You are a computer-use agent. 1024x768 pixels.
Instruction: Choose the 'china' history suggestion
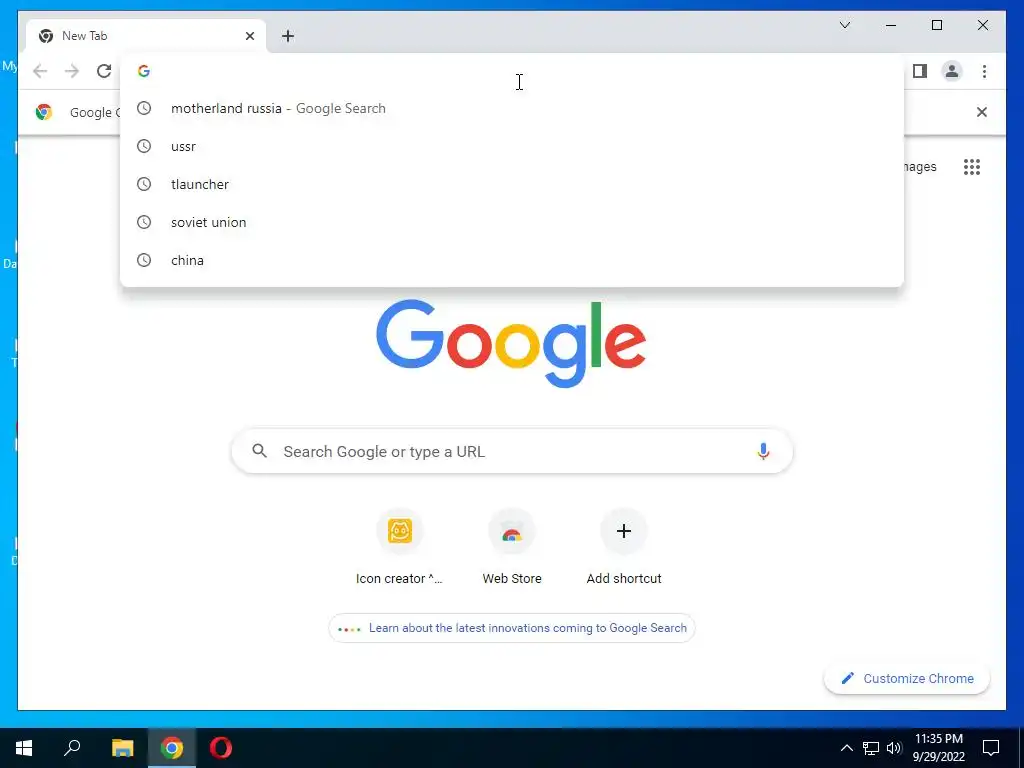point(512,260)
